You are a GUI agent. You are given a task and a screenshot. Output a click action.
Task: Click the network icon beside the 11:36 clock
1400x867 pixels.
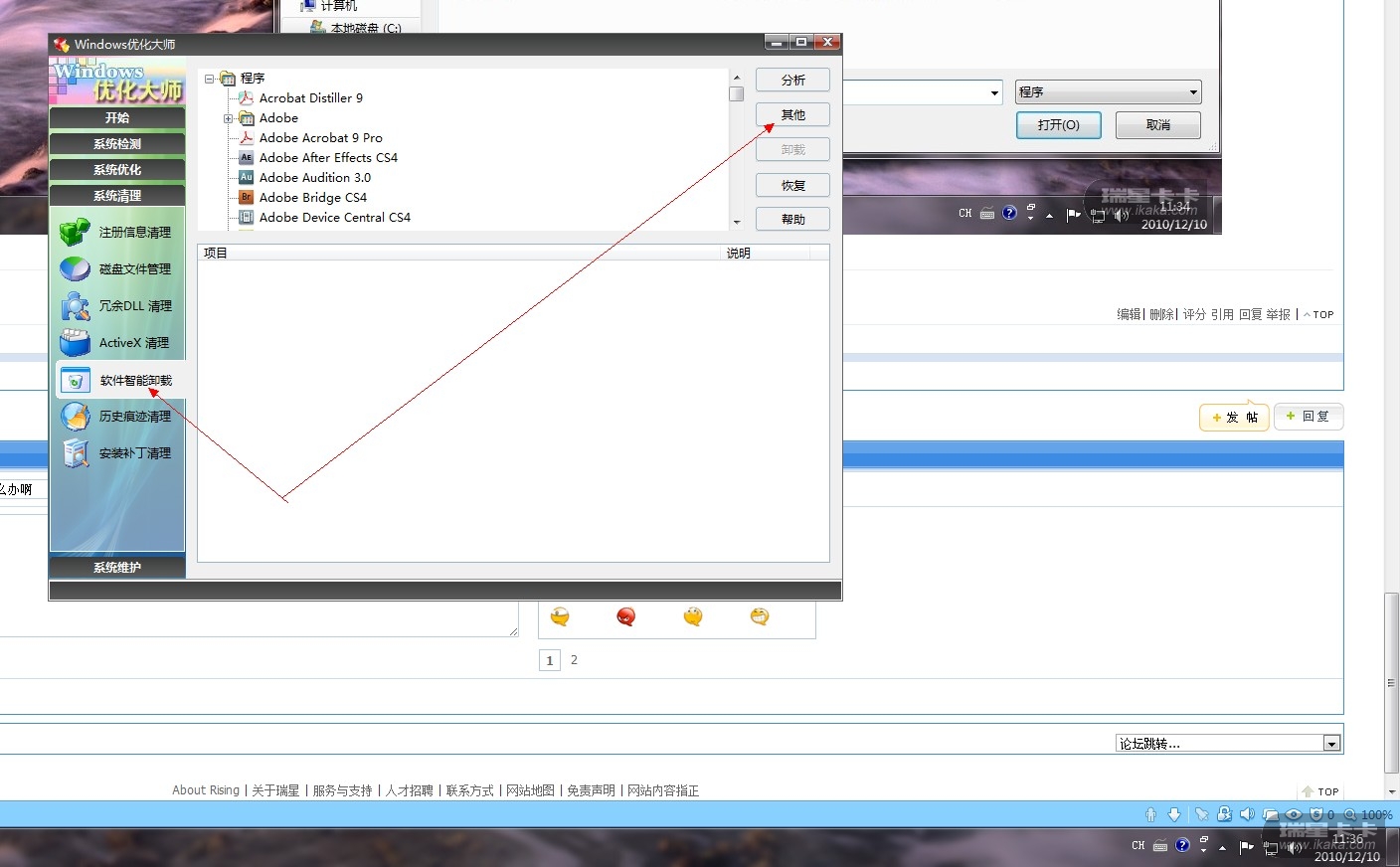1271,848
